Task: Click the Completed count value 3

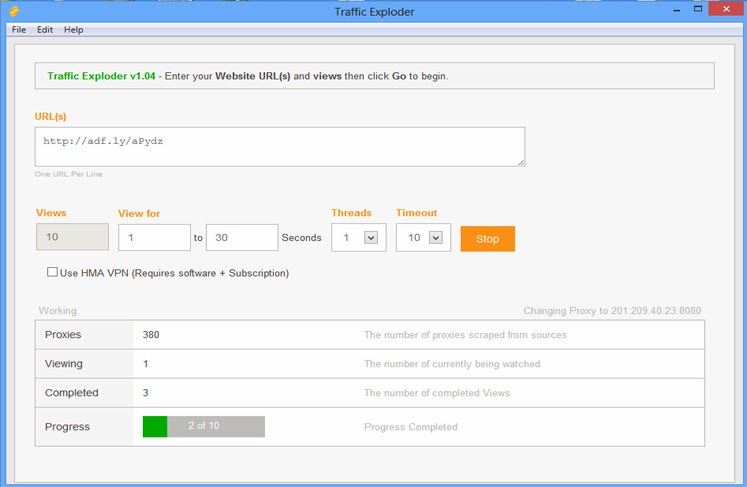Action: [x=145, y=393]
